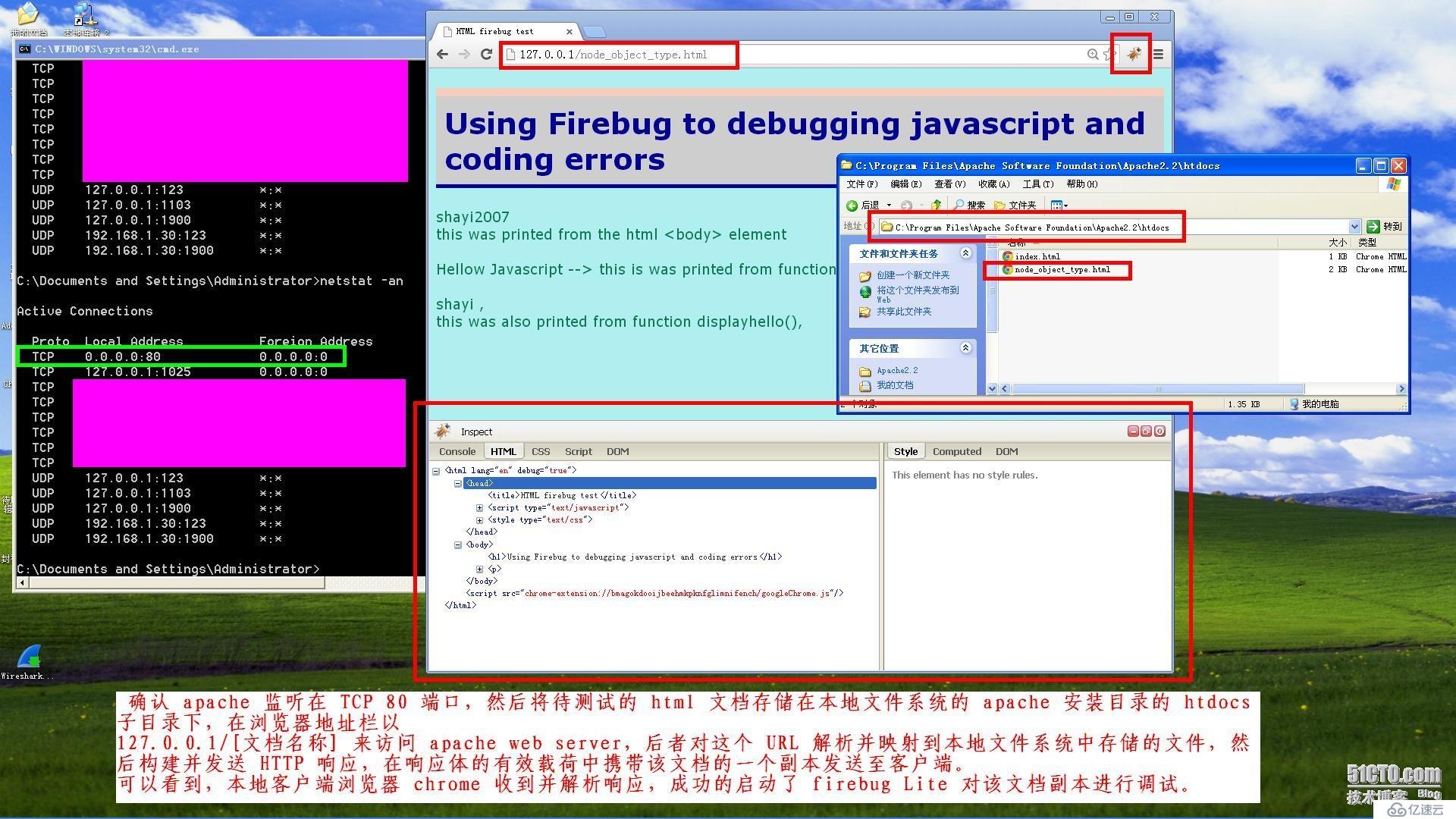This screenshot has width=1456, height=819.
Task: Open the 工具(T) menu in Explorer
Action: point(1037,184)
